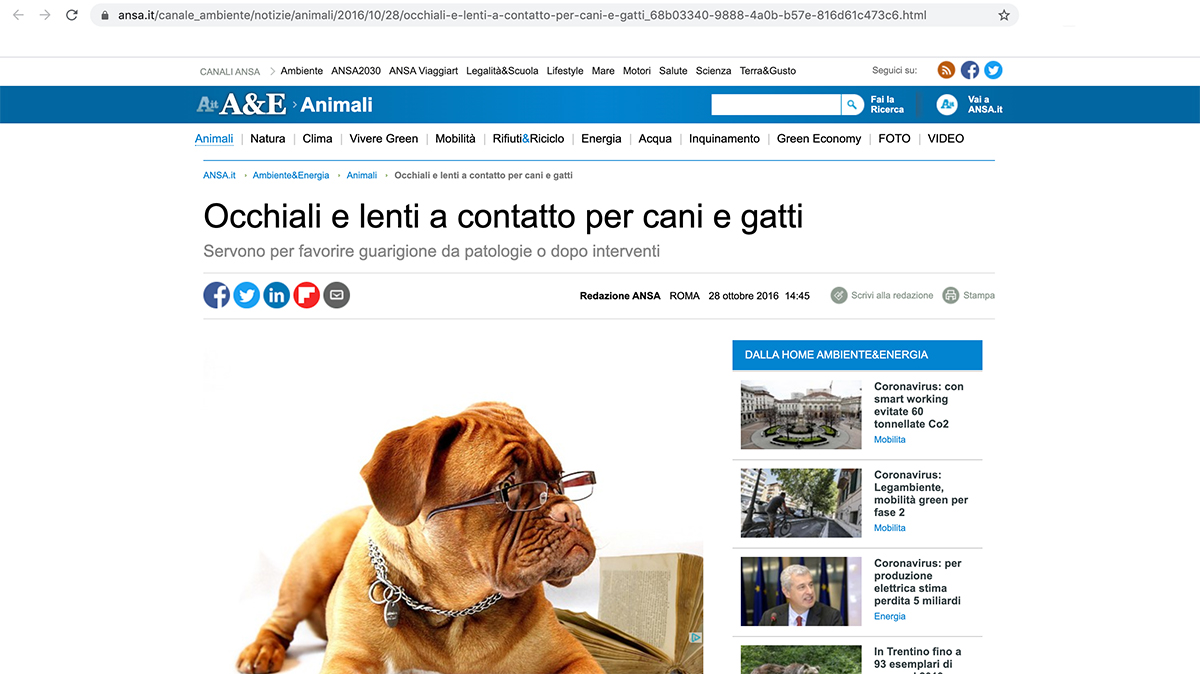Send article by email icon
The image size is (1200, 674).
pyautogui.click(x=336, y=295)
